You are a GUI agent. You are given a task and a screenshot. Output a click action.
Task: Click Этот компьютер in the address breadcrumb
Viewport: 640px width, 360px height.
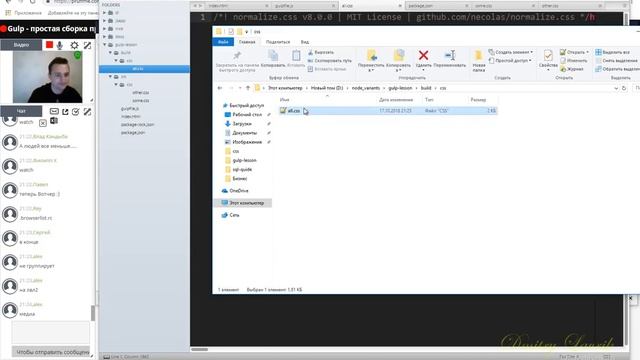point(285,88)
